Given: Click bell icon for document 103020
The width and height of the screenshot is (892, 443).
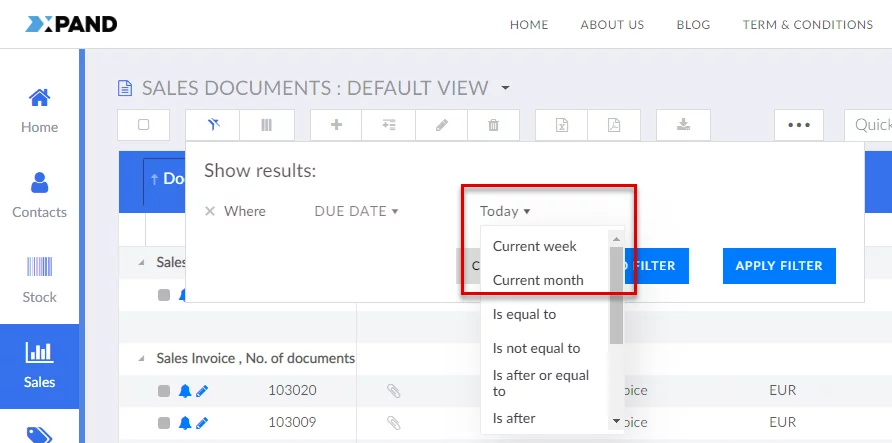Looking at the screenshot, I should click(x=184, y=391).
